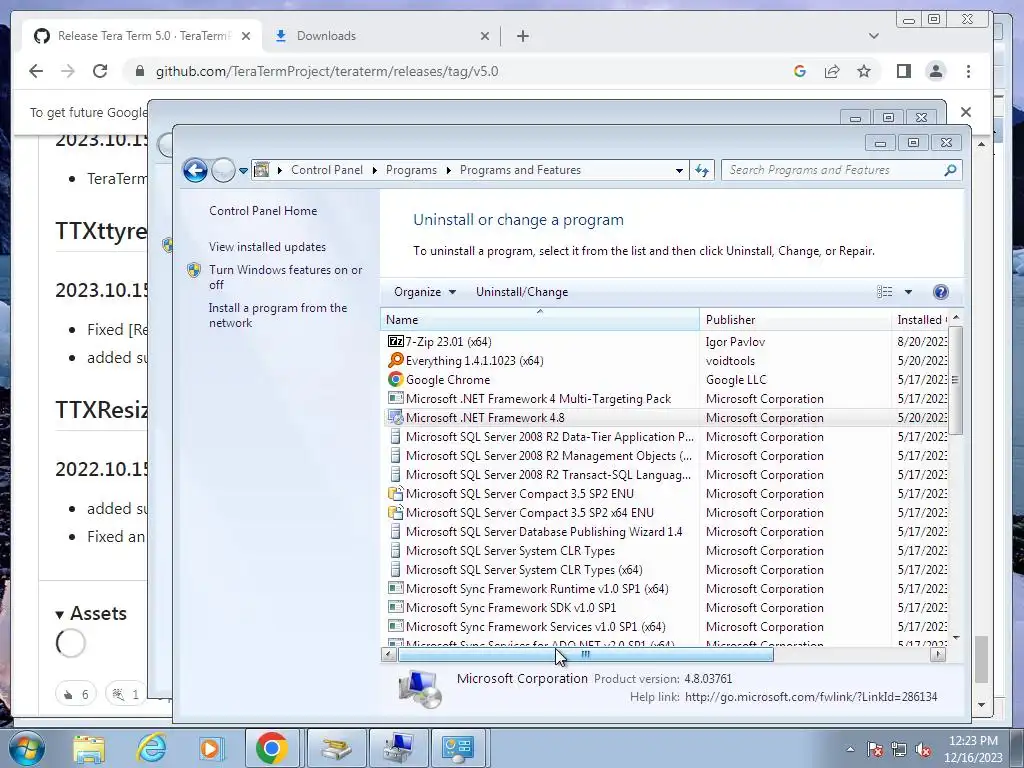The width and height of the screenshot is (1024, 768).
Task: Click the horizontal scrollbar right arrow
Action: (x=938, y=654)
